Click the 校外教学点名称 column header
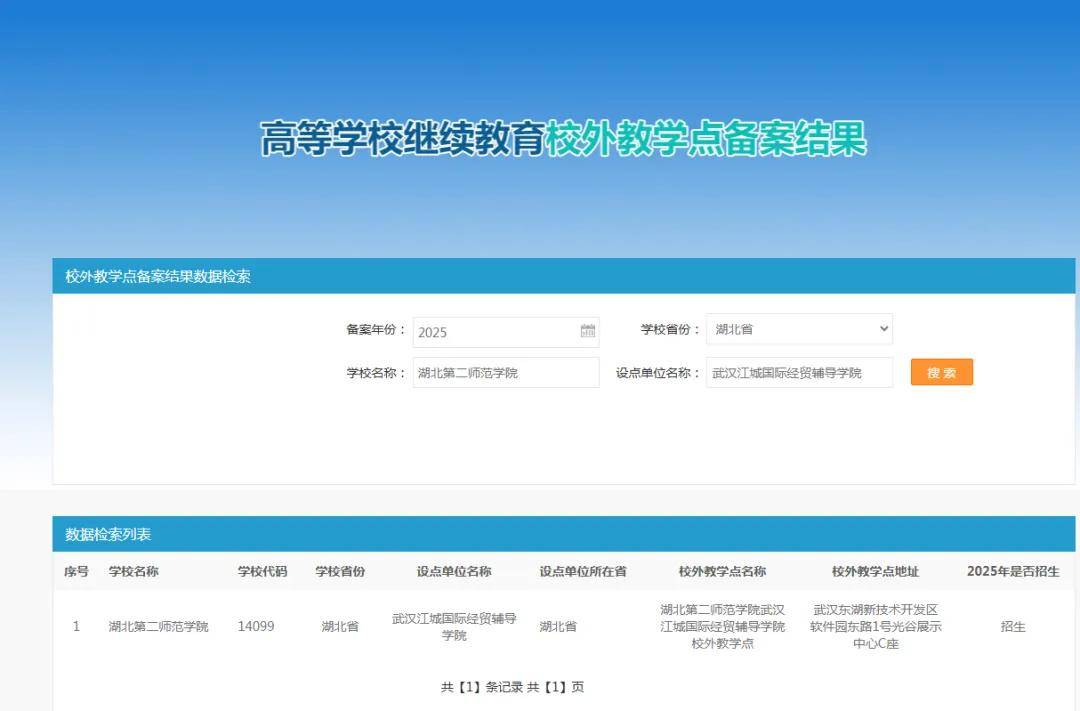The width and height of the screenshot is (1080, 711). (x=723, y=571)
